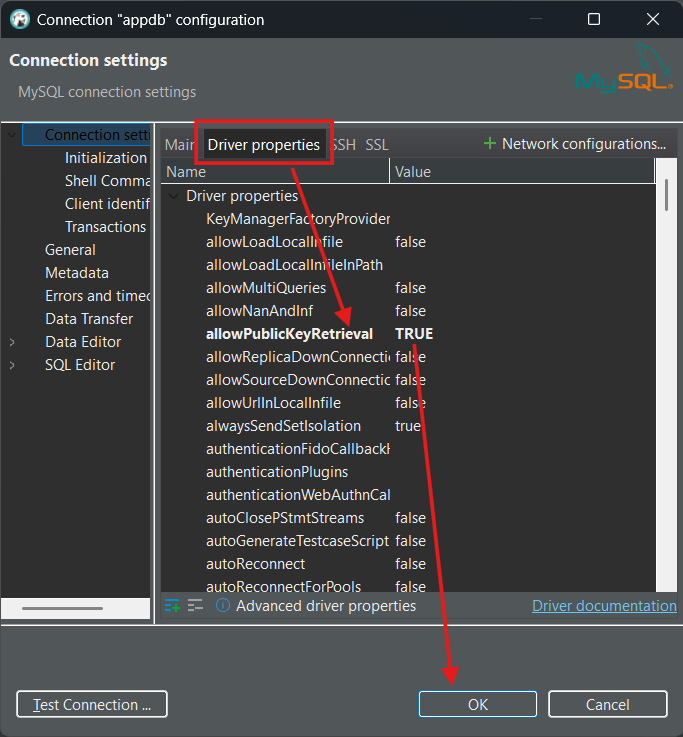
Task: Close the appdb configuration dialog
Action: point(653,19)
